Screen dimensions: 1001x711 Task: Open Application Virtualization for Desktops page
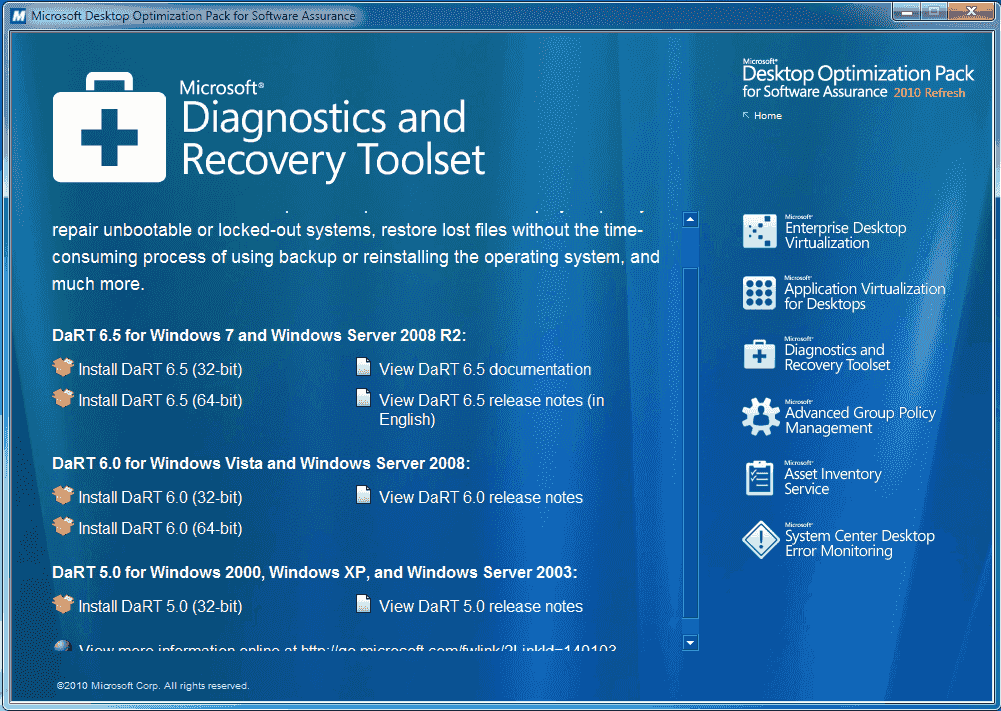[864, 296]
